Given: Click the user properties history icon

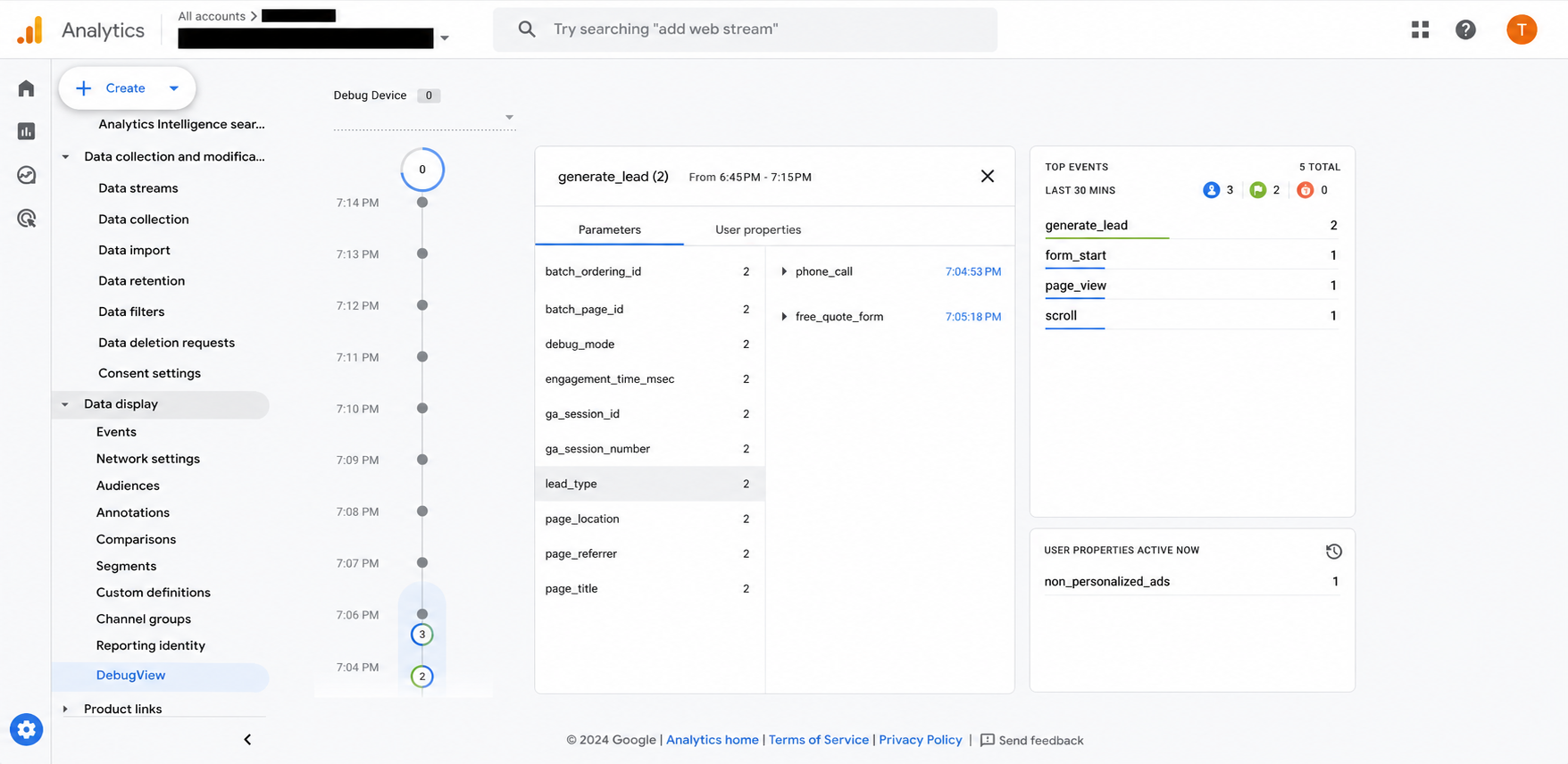Looking at the screenshot, I should point(1333,552).
